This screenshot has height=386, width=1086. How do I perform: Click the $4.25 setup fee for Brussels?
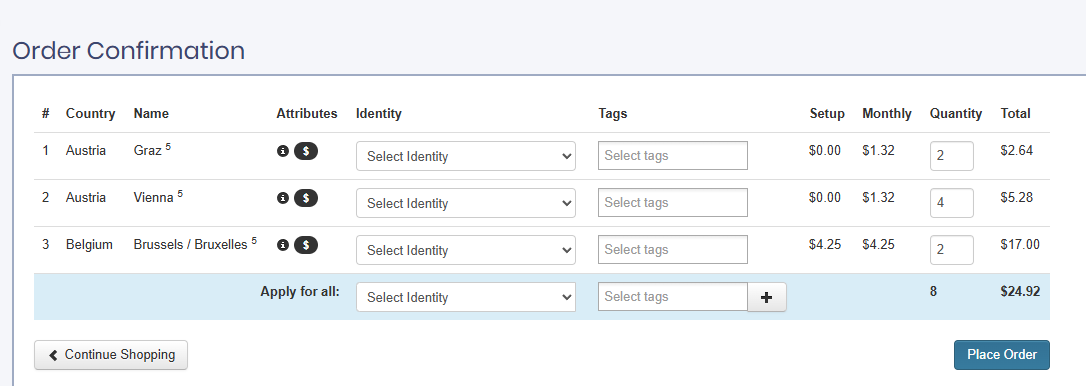pyautogui.click(x=824, y=245)
